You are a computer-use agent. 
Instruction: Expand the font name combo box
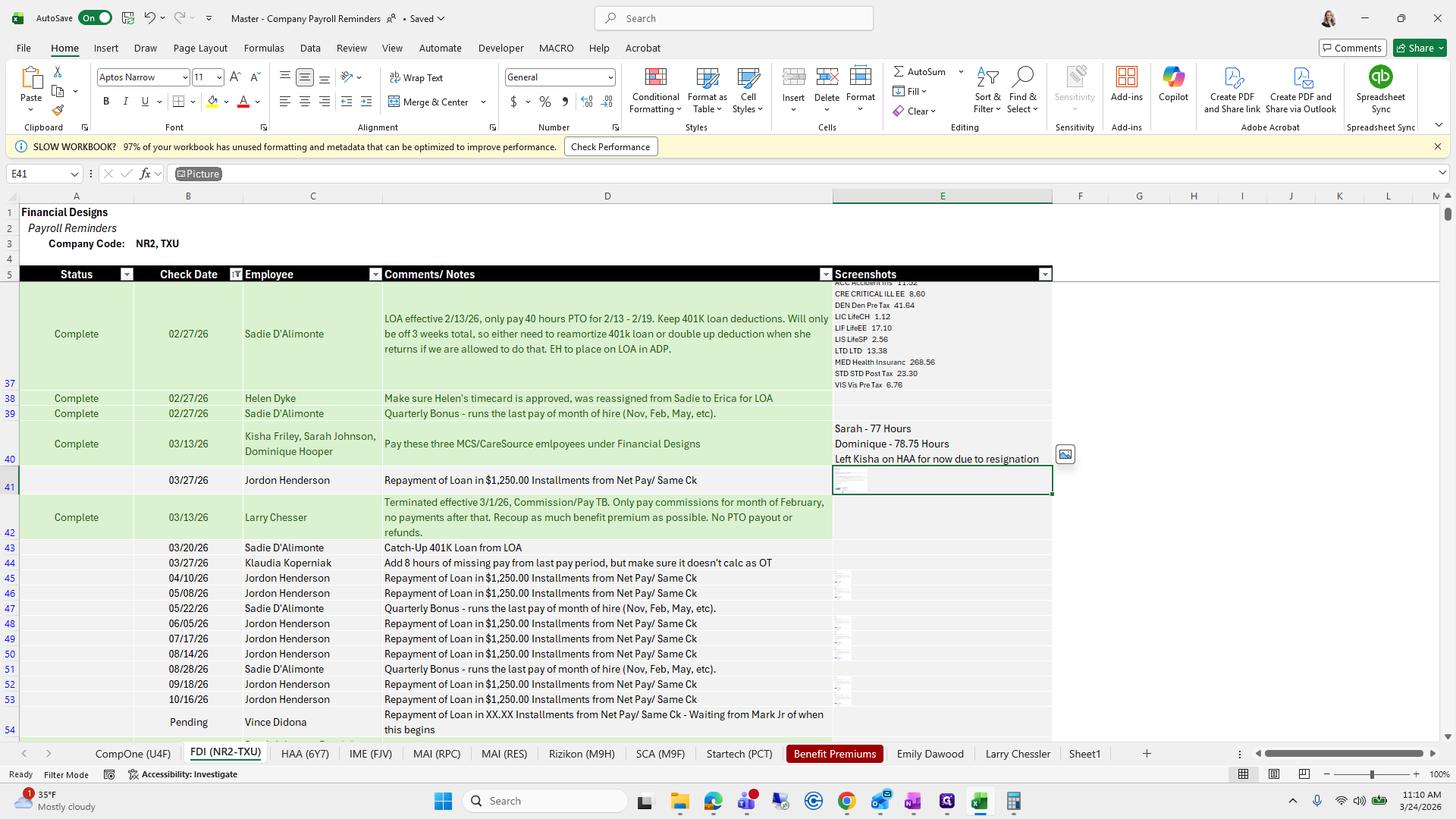184,77
